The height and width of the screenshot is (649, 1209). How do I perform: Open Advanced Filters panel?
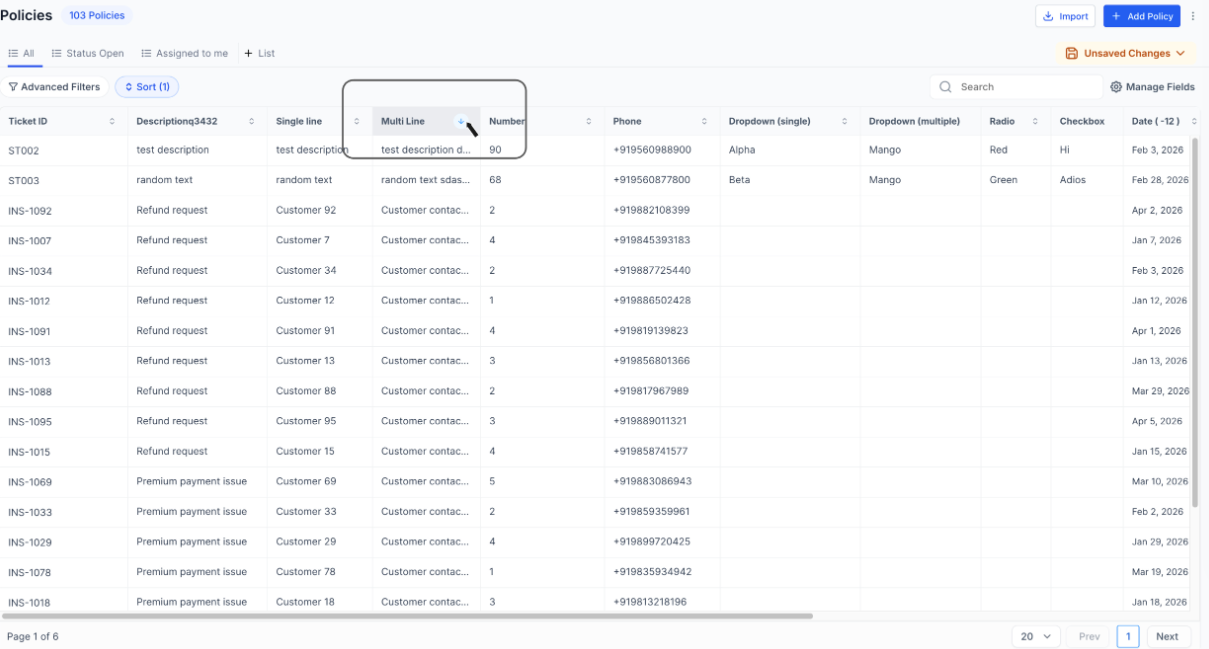tap(54, 87)
